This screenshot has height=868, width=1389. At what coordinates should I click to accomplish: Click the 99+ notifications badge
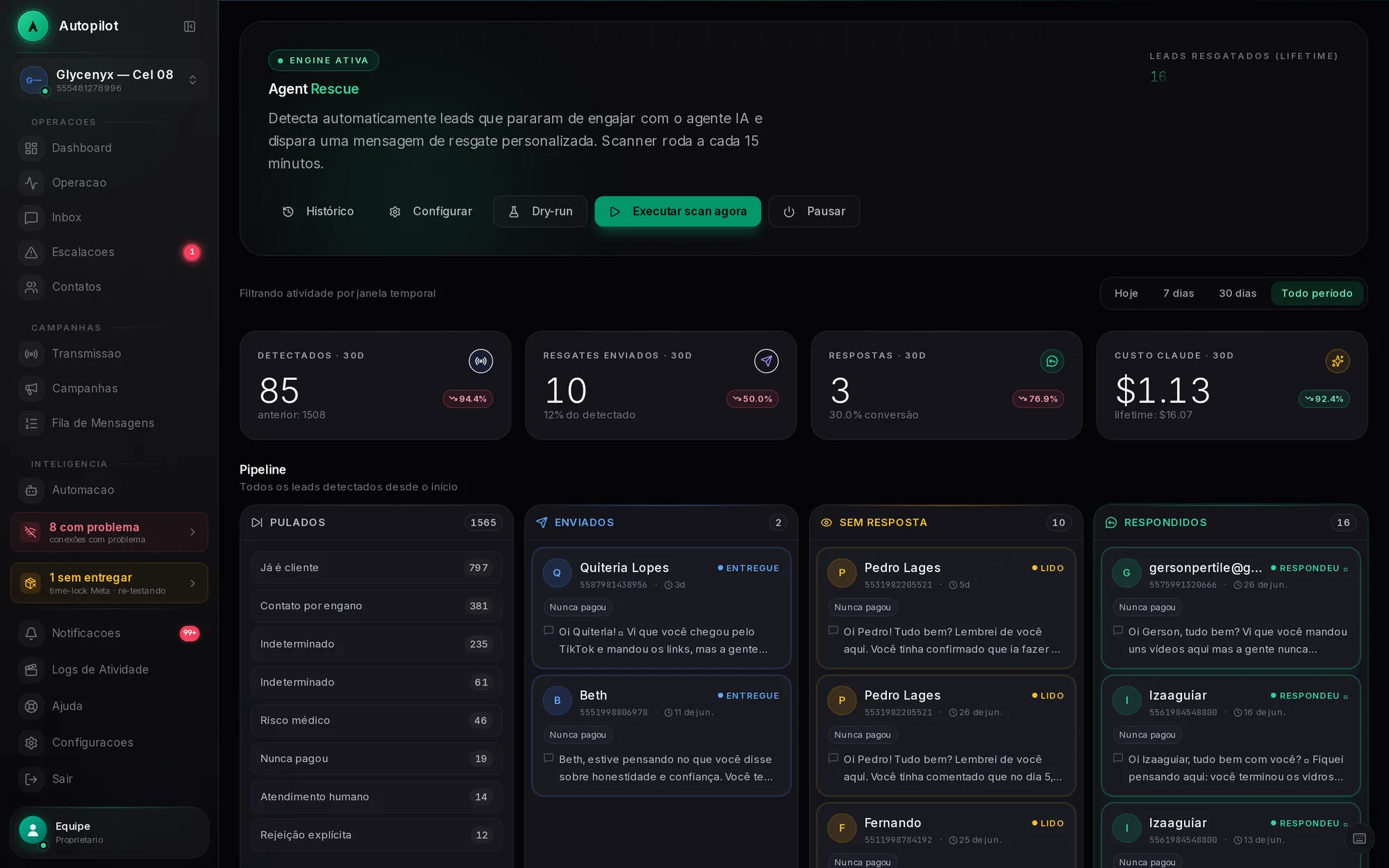[190, 633]
